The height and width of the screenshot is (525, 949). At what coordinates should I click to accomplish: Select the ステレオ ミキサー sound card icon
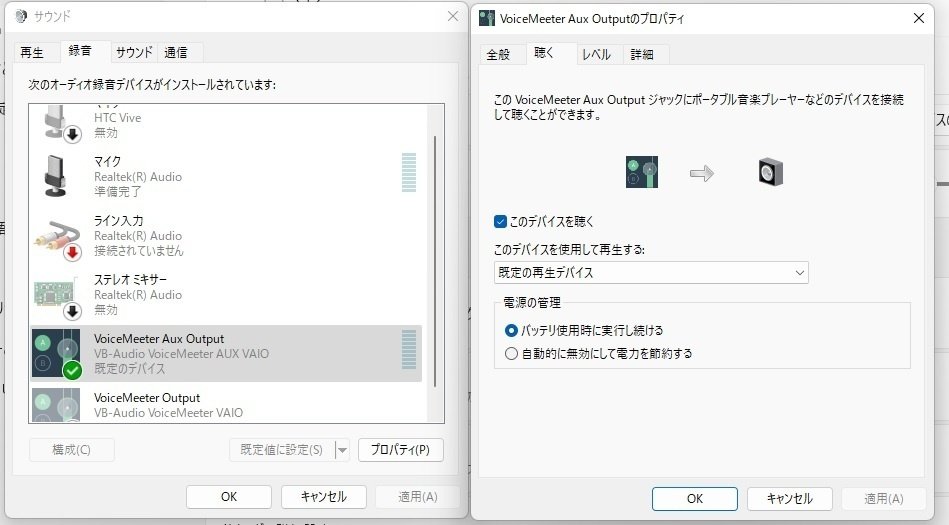coord(57,297)
